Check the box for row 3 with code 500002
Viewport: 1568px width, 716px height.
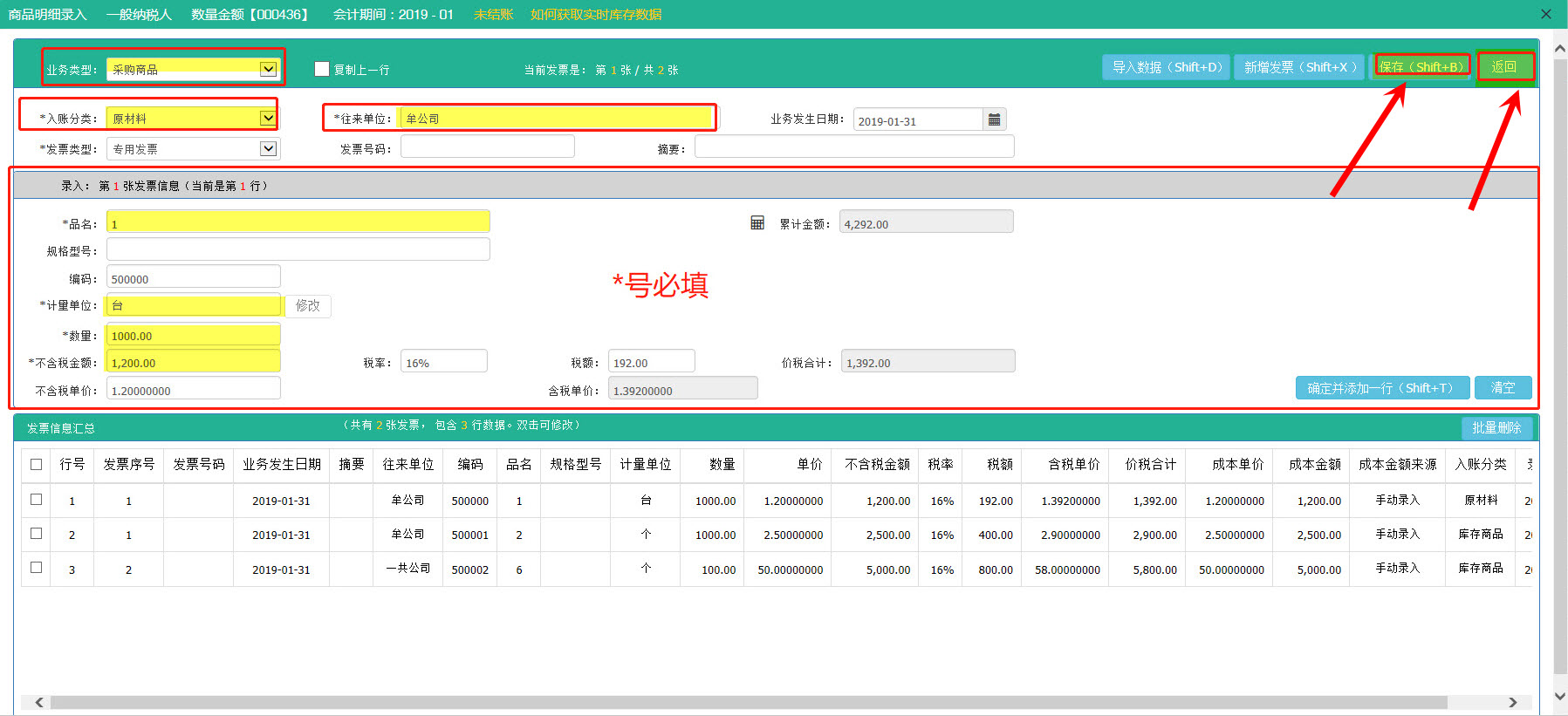(37, 568)
